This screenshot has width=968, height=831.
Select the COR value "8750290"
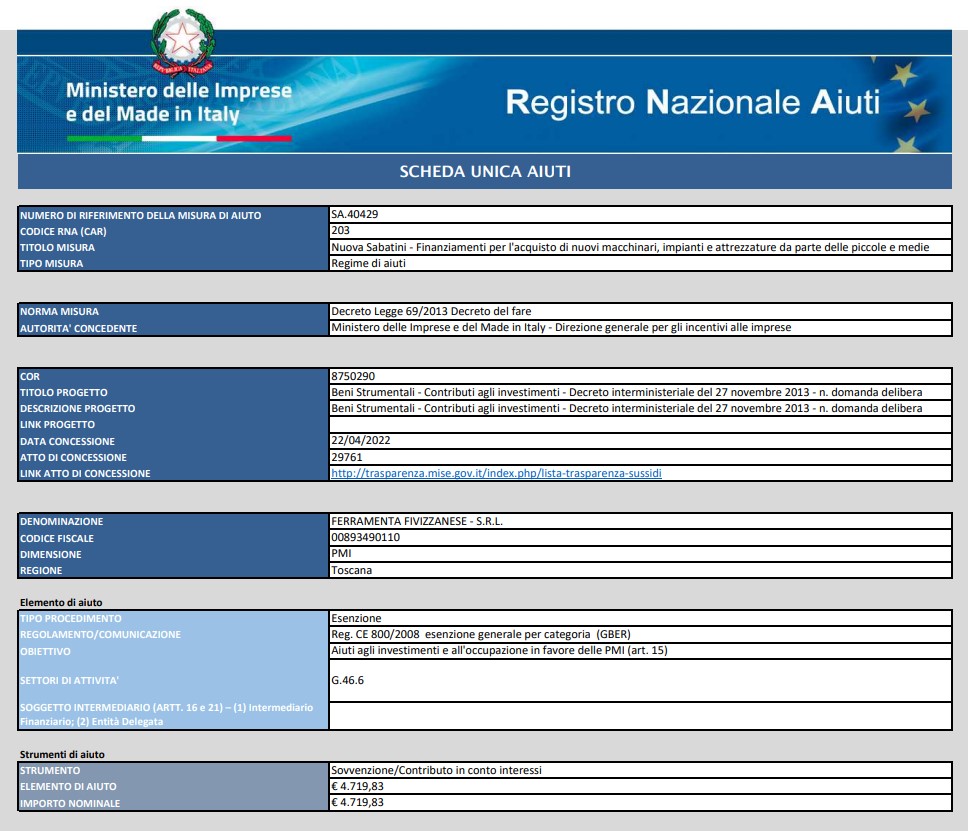click(353, 376)
